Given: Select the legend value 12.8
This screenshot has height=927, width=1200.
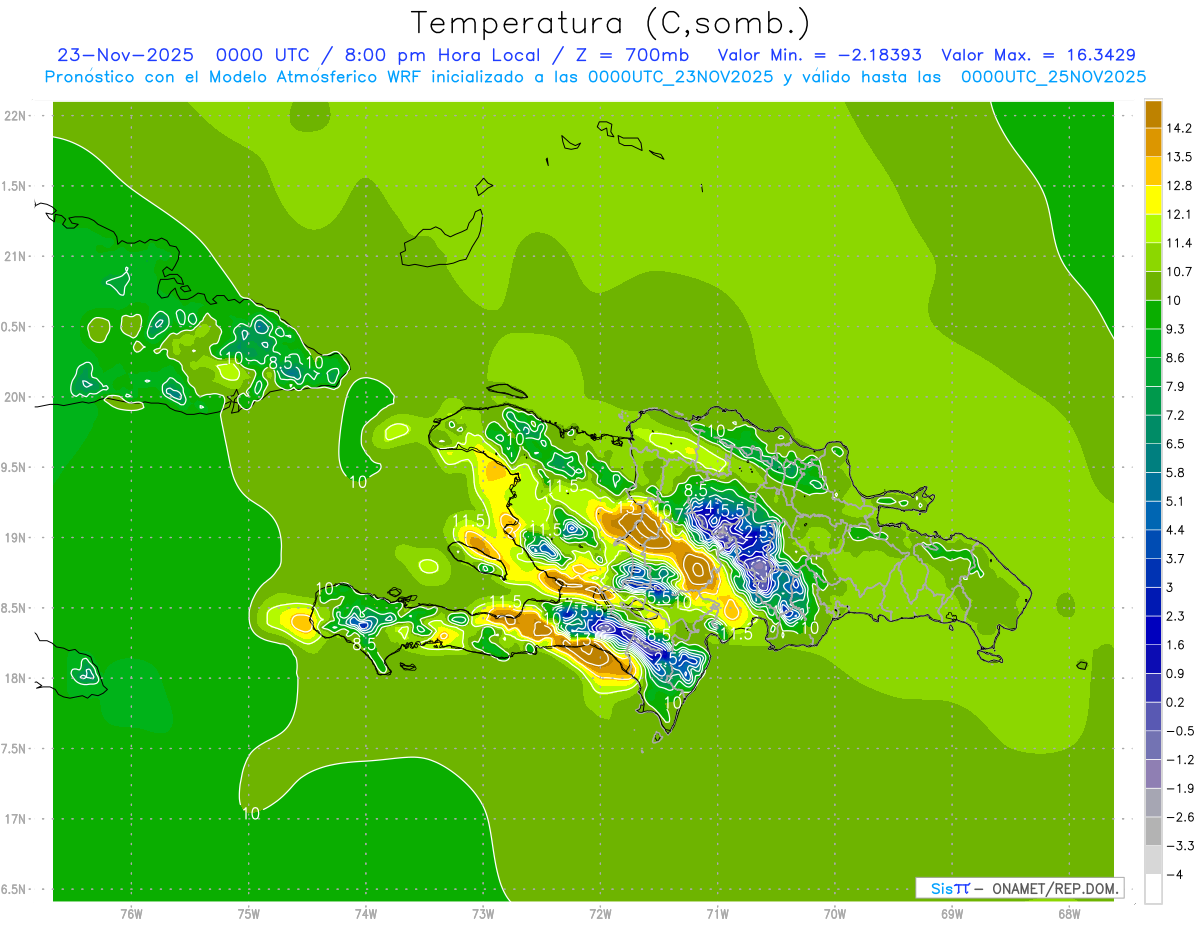Looking at the screenshot, I should point(1181,186).
